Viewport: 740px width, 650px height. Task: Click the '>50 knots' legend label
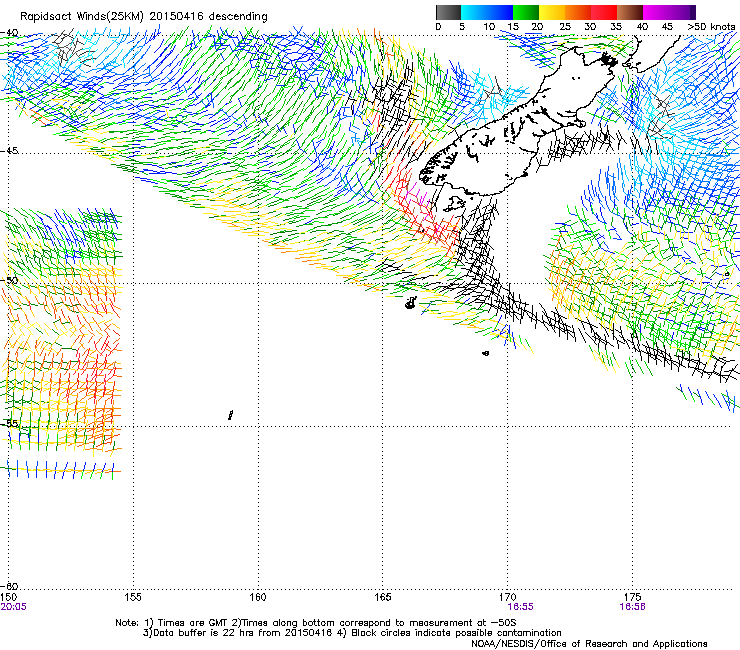[711, 26]
